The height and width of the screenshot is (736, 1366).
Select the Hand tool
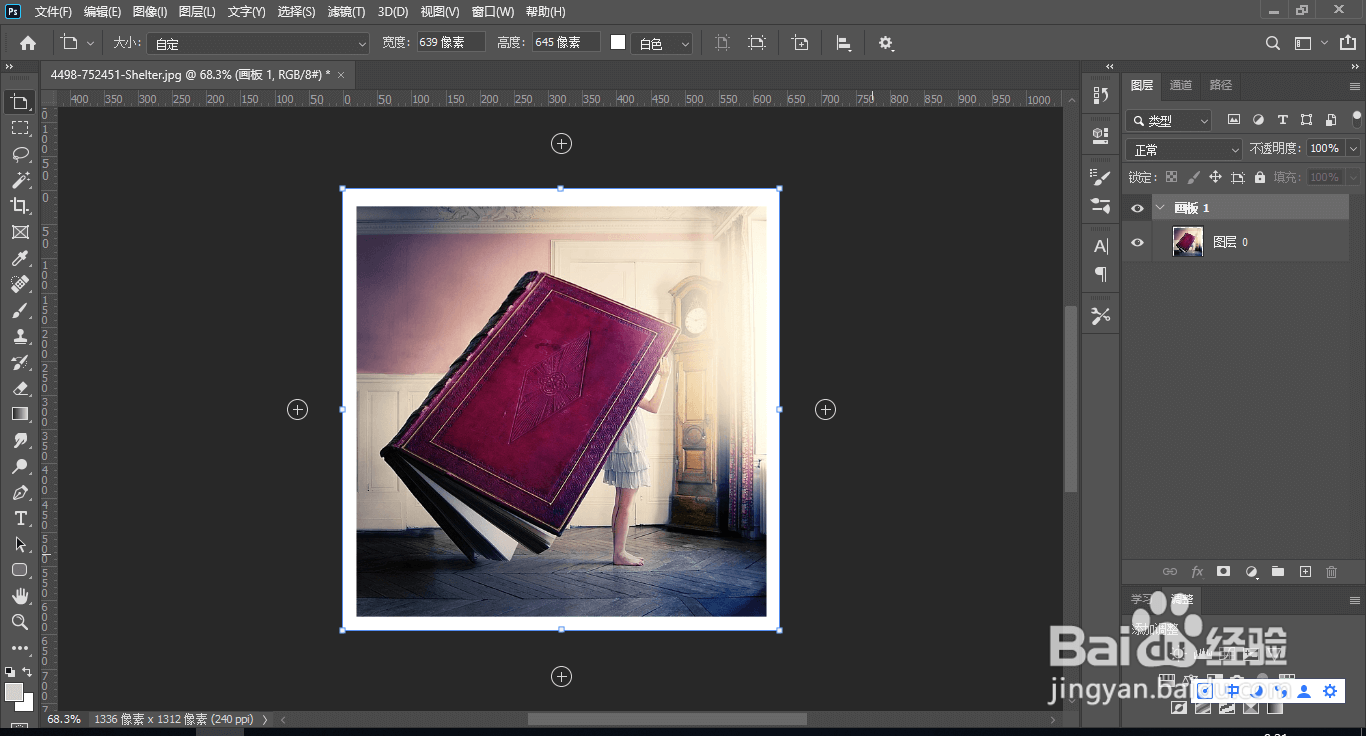tap(20, 596)
